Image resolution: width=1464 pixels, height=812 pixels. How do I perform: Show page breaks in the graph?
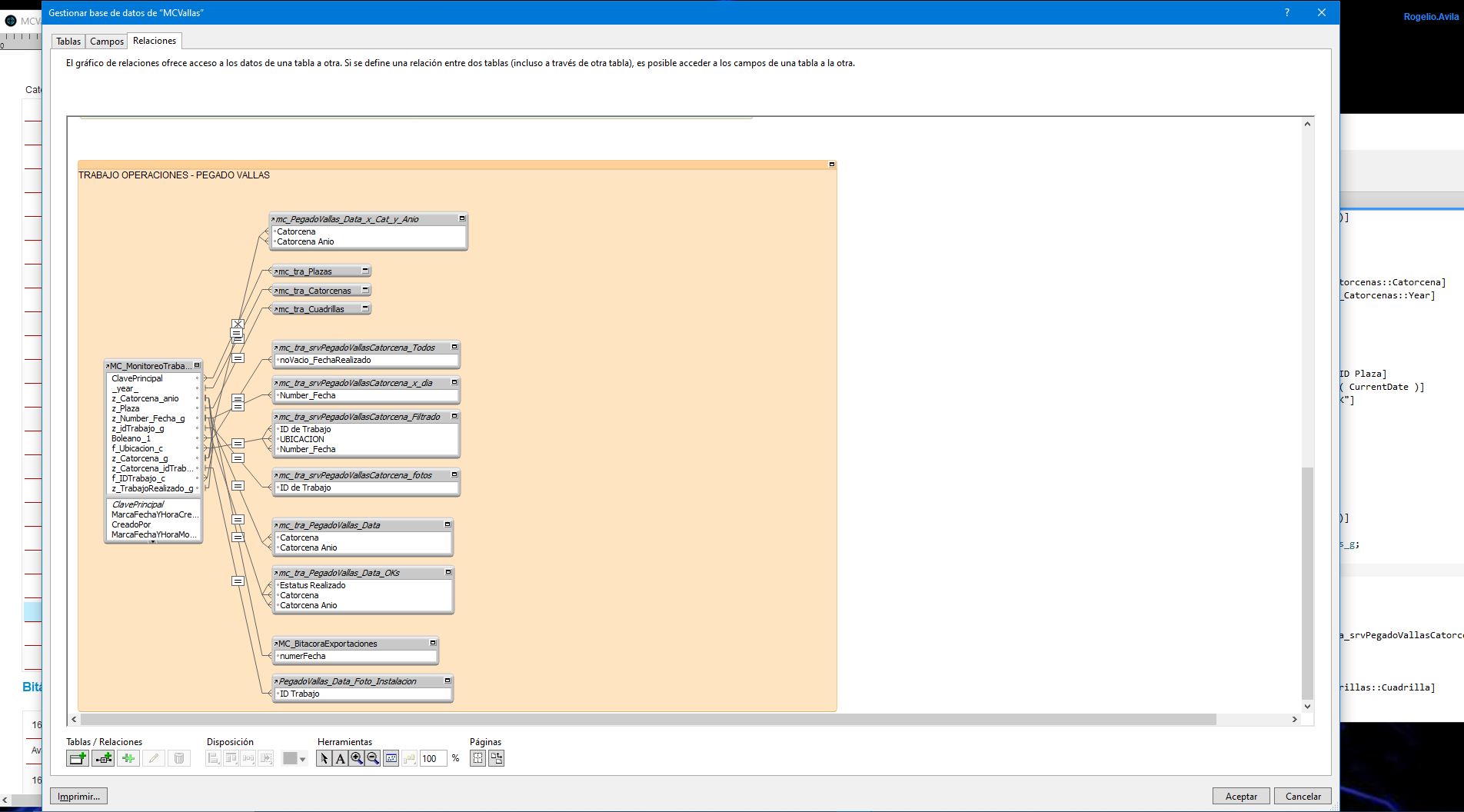pyautogui.click(x=477, y=758)
